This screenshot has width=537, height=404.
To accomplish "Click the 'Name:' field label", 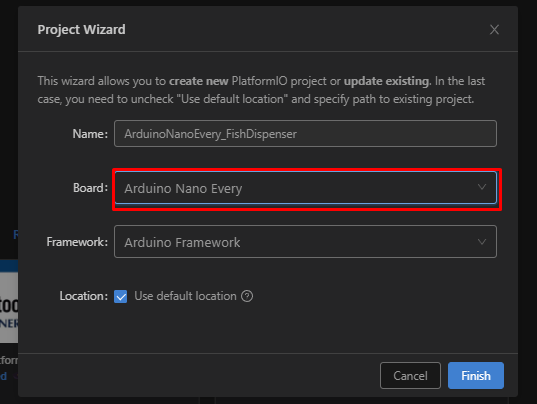I will [x=90, y=134].
